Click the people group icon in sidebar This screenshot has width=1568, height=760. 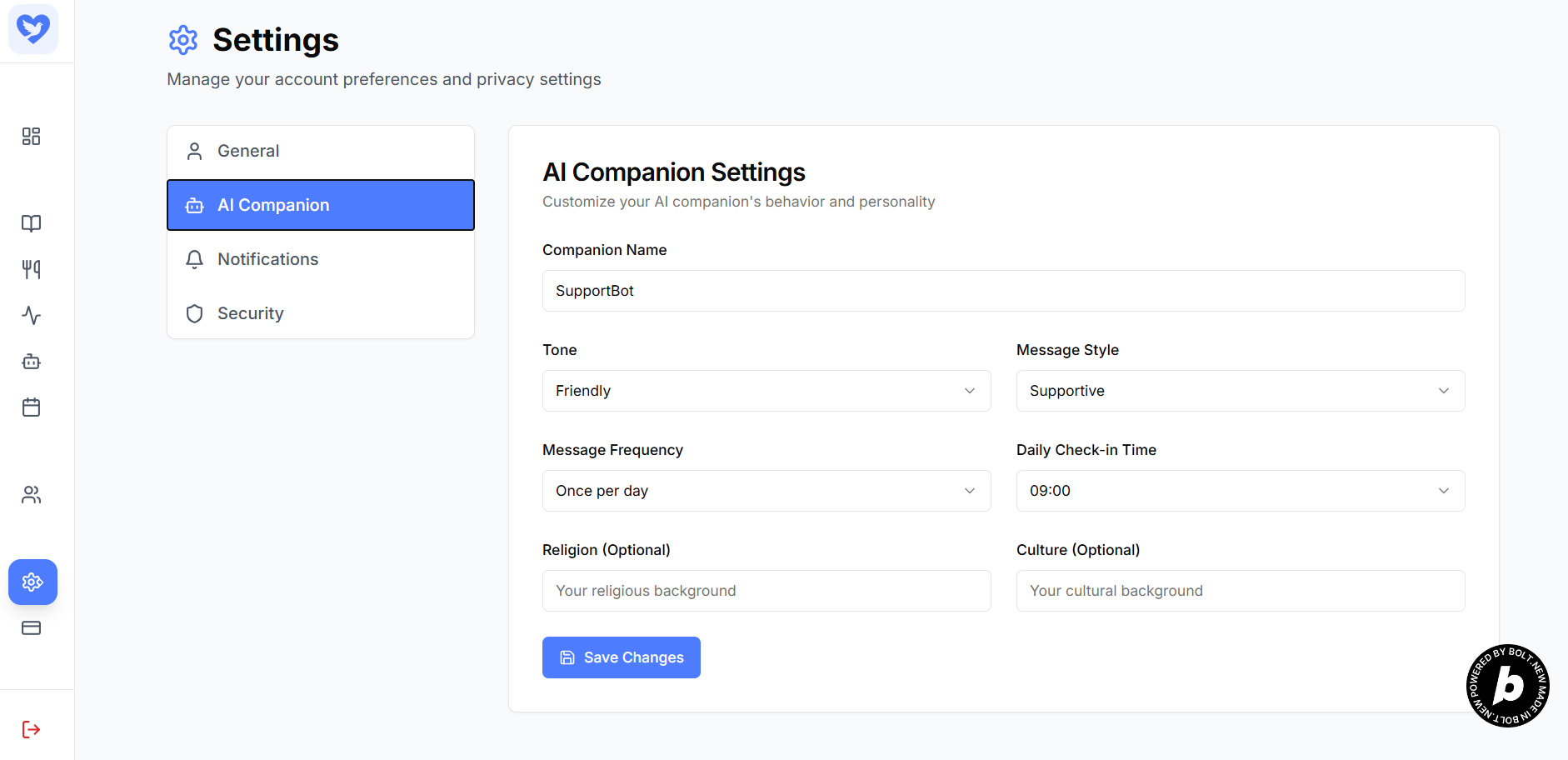click(32, 495)
